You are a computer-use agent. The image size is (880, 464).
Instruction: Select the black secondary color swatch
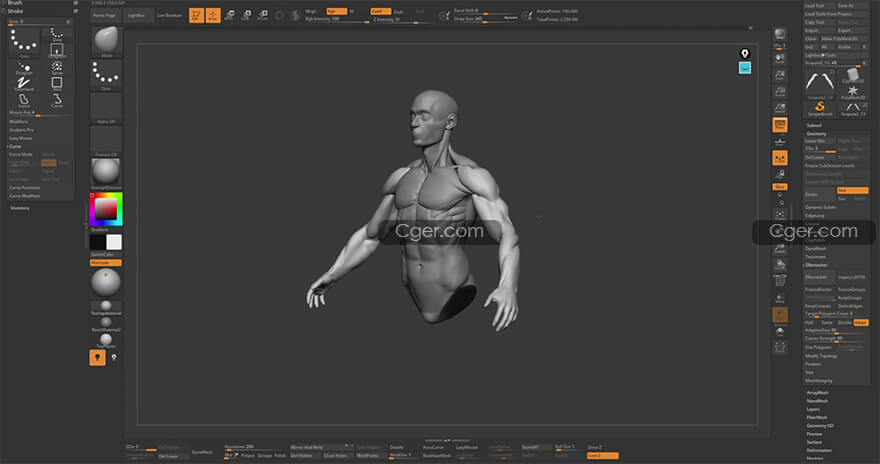click(98, 242)
